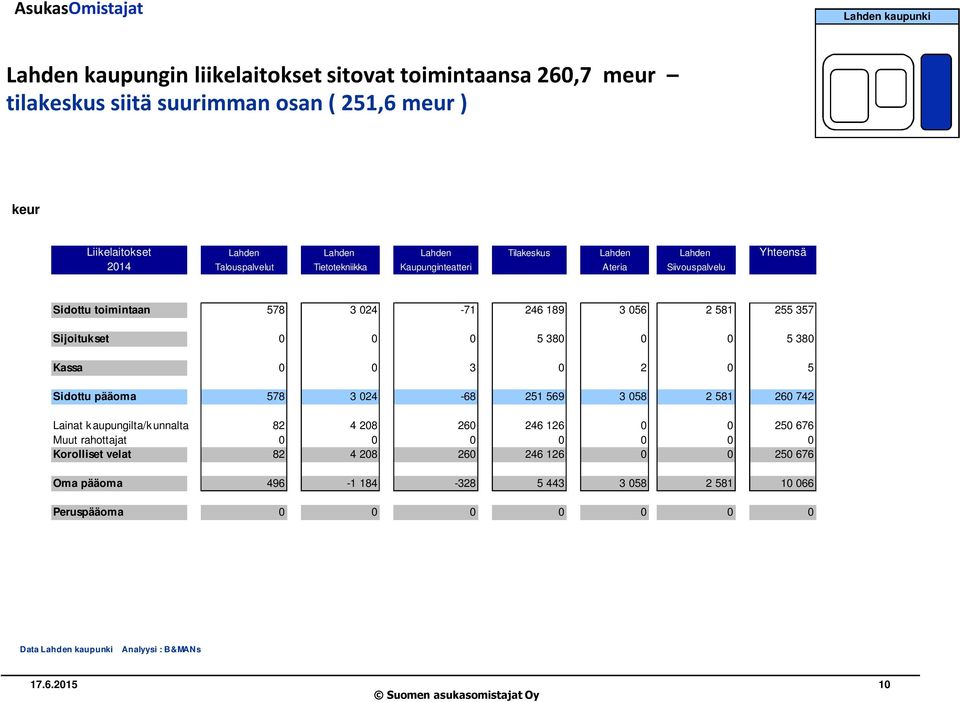Click the date 17.6.2015 in footer
The image size is (960, 702).
[54, 685]
